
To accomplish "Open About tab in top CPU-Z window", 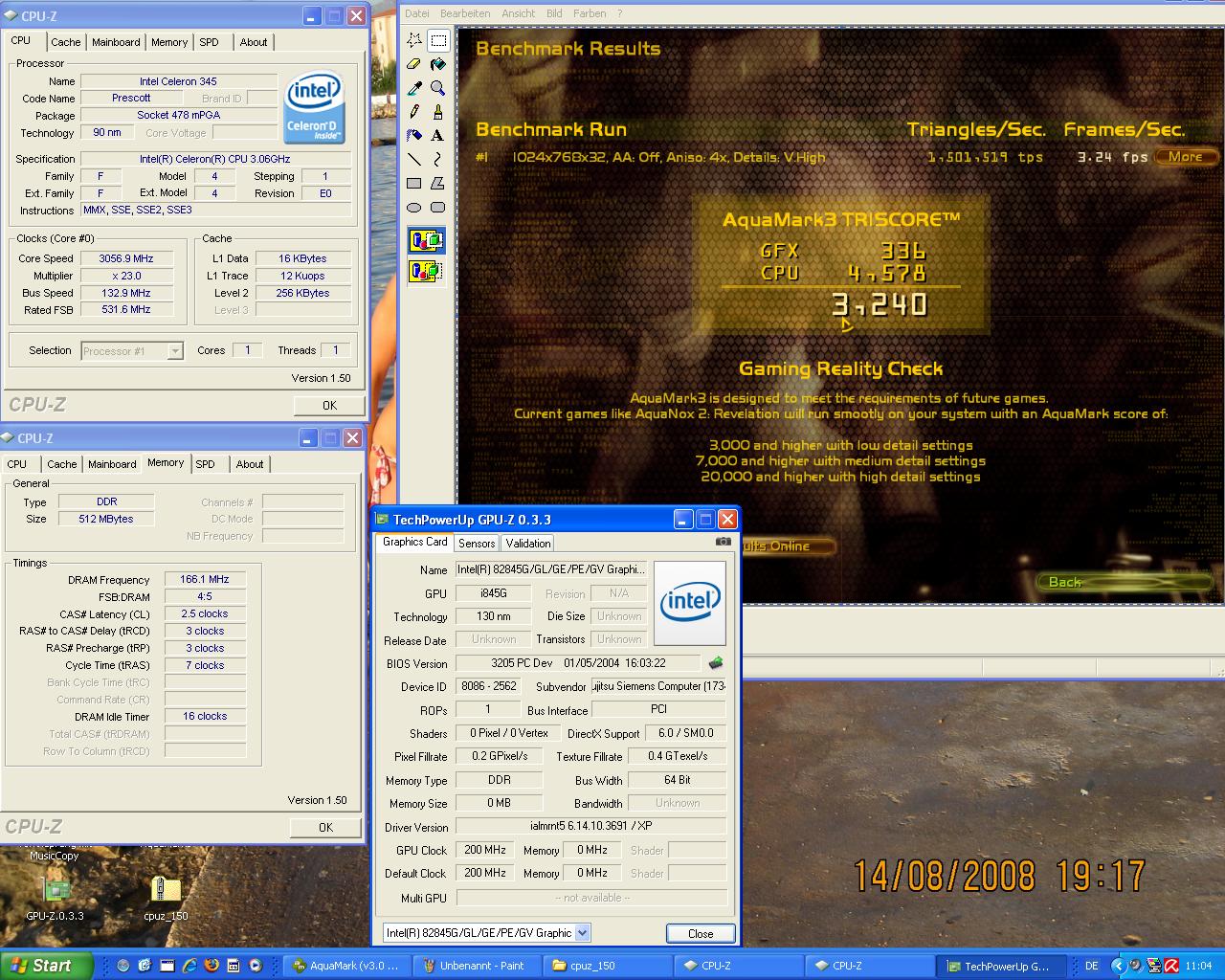I will (254, 42).
